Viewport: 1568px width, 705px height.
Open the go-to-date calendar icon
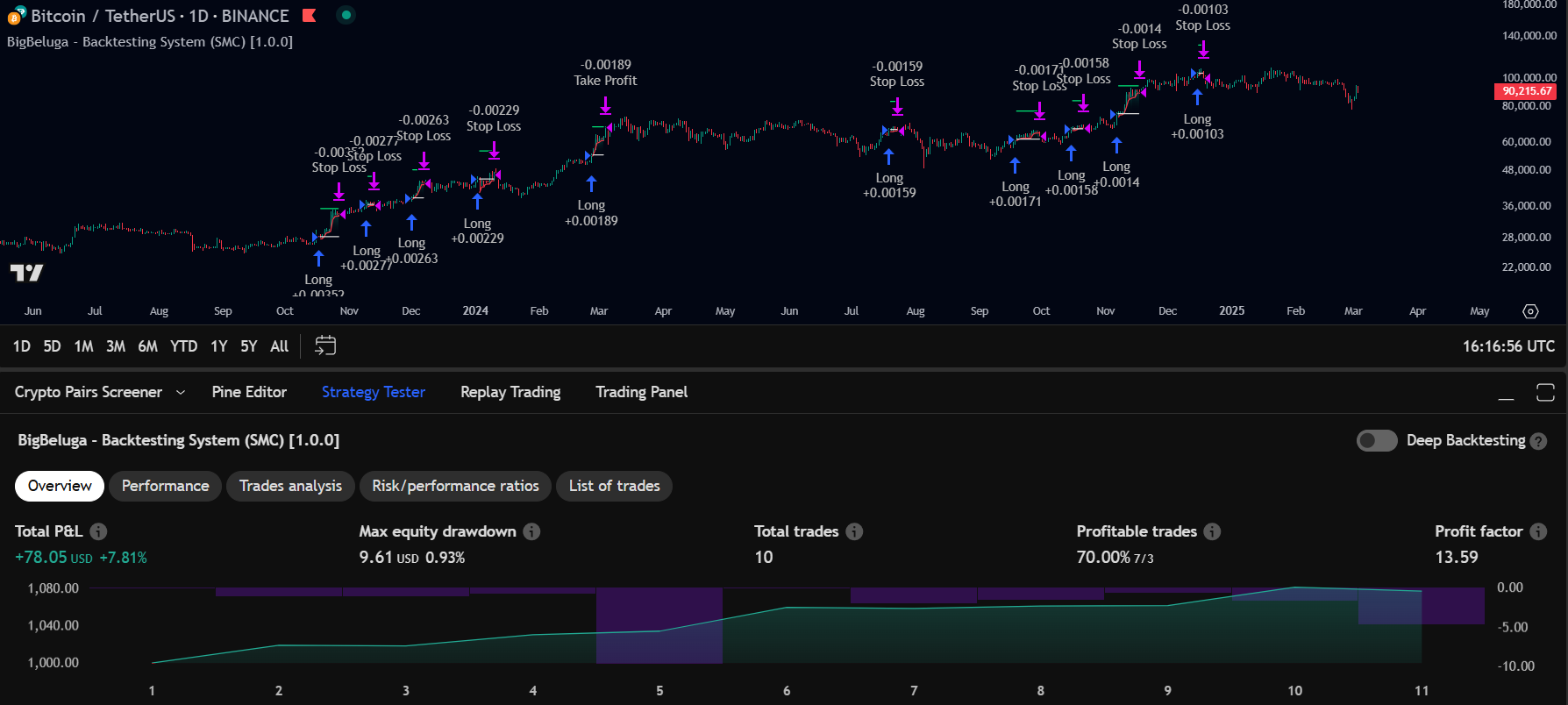point(325,345)
